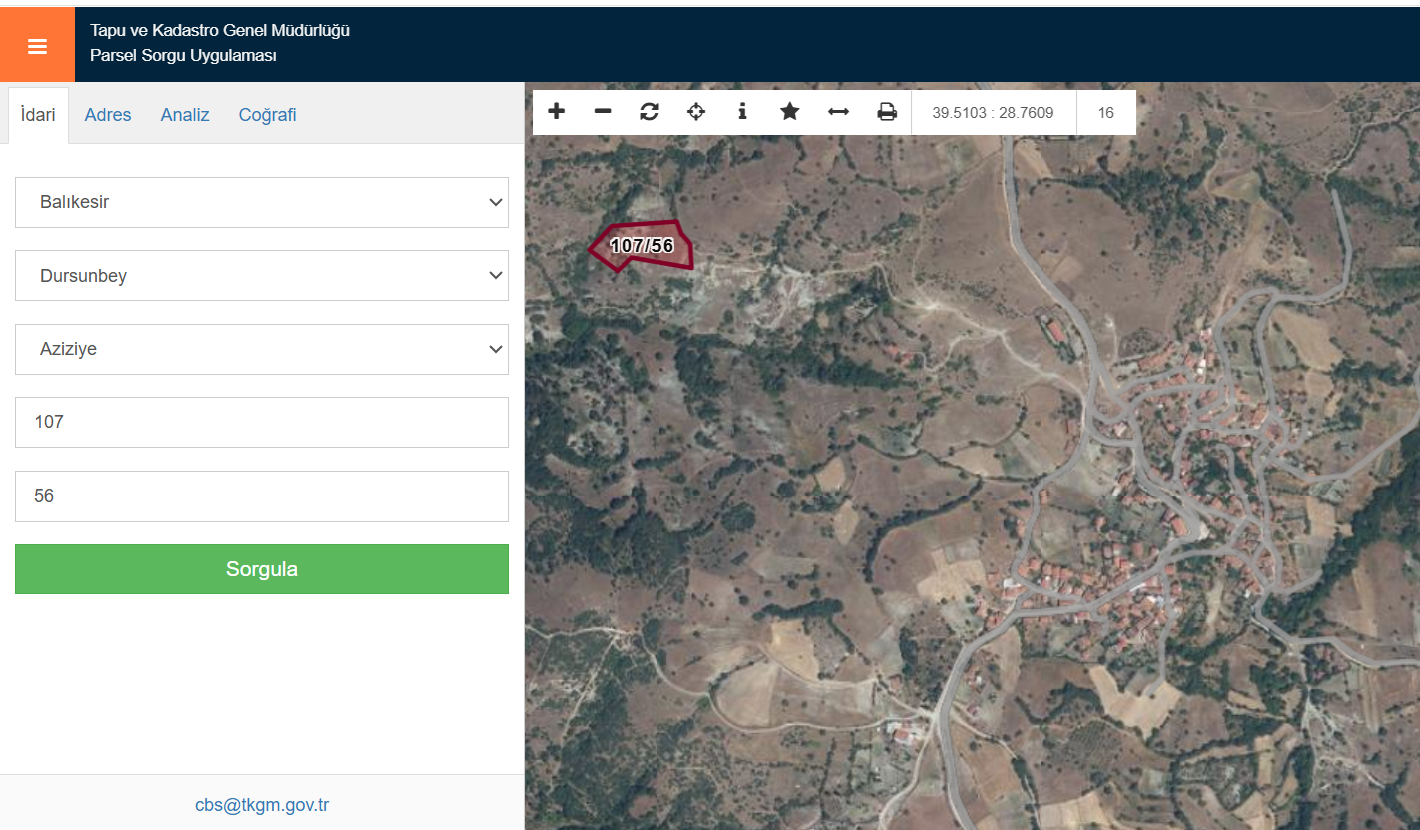Focus the field containing 107
The width and height of the screenshot is (1420, 830).
pyautogui.click(x=262, y=422)
